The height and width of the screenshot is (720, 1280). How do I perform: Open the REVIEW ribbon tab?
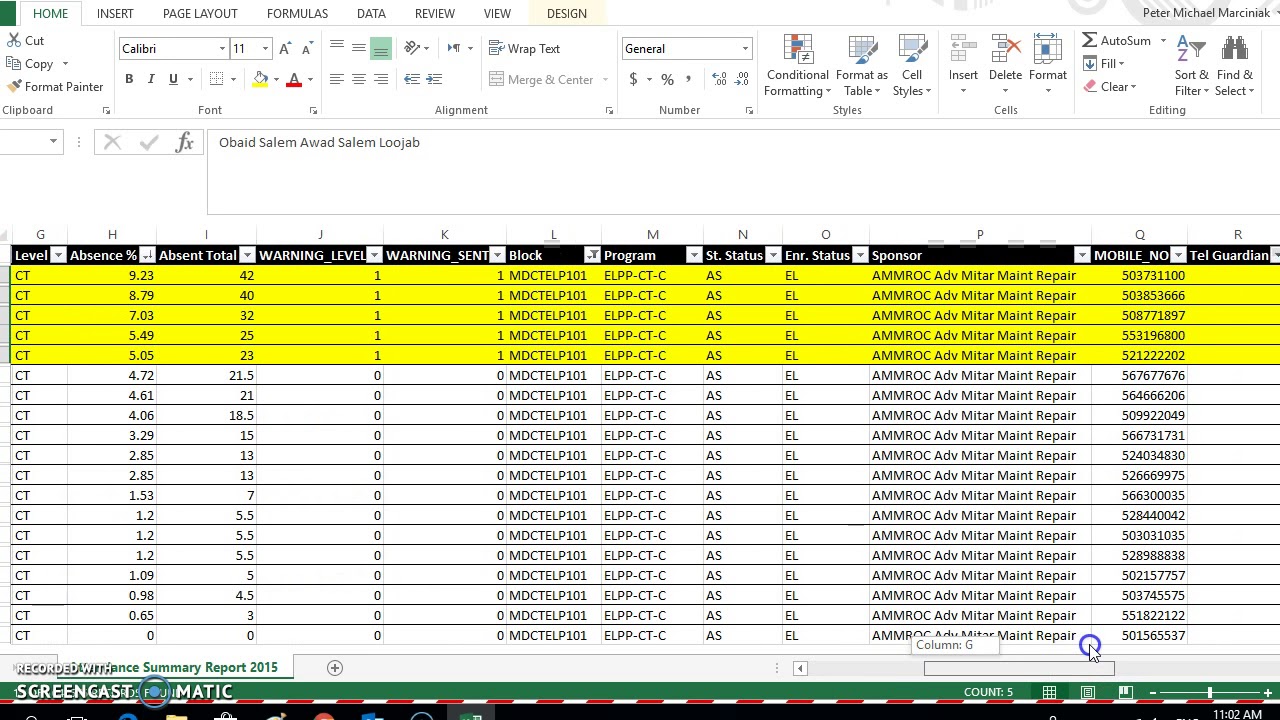[x=435, y=13]
